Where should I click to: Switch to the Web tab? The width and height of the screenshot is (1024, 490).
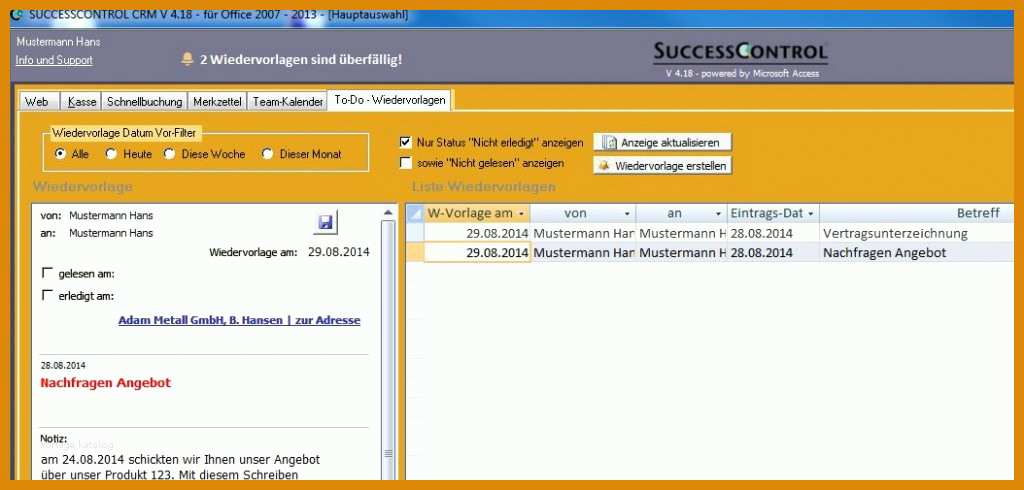click(x=37, y=102)
